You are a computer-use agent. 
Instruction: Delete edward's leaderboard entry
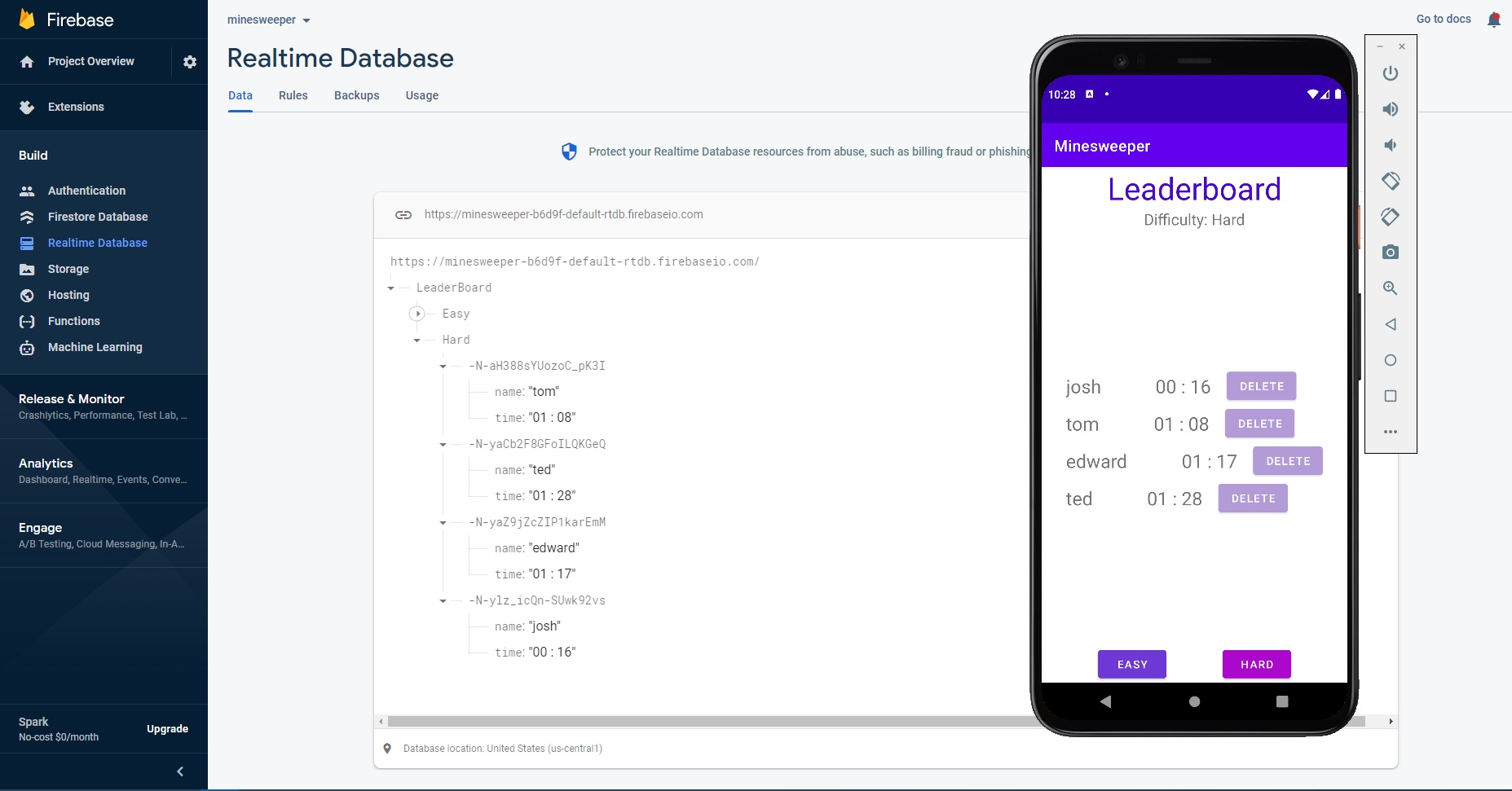point(1288,461)
